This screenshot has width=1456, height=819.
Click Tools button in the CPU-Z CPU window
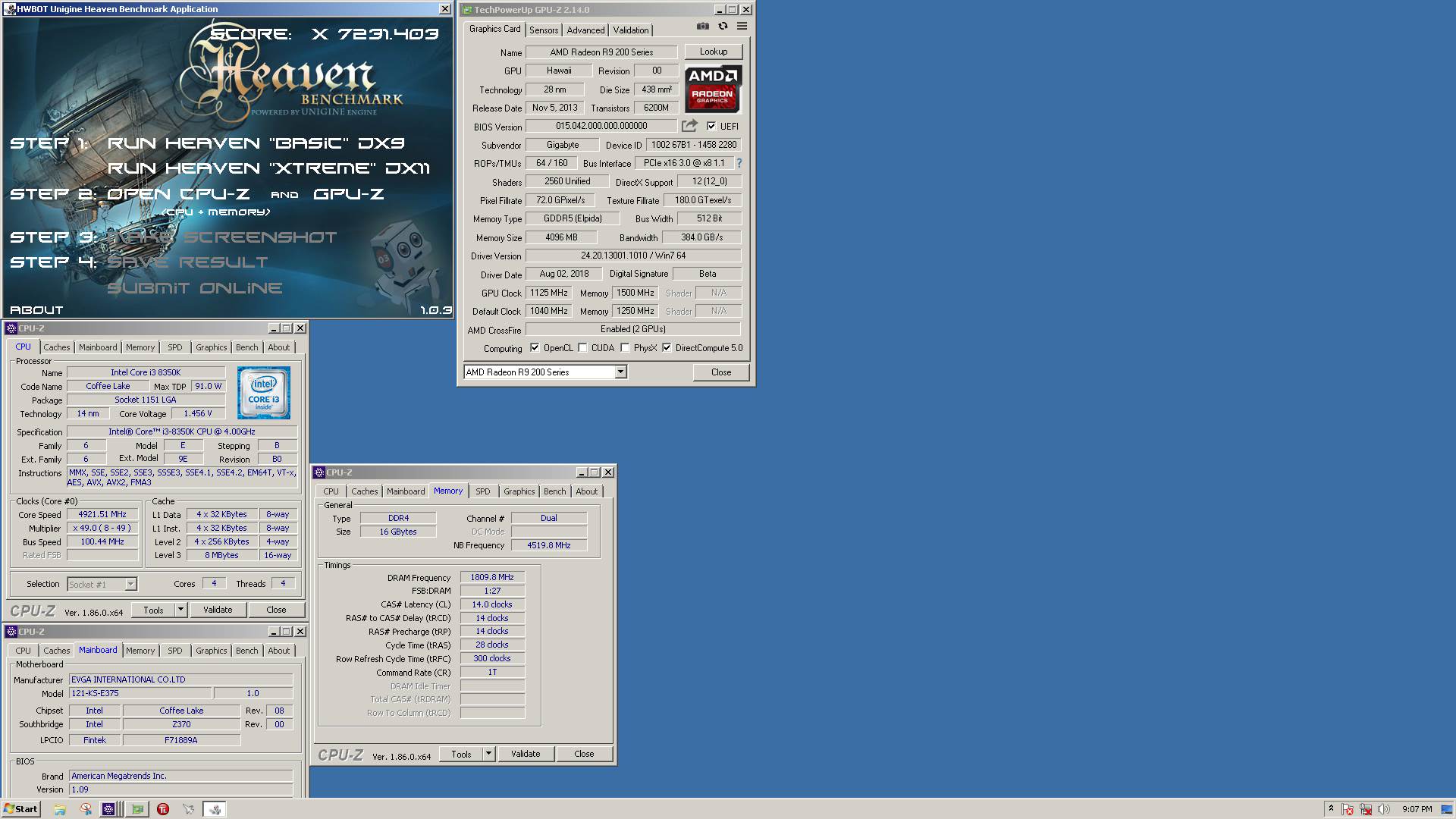(x=153, y=610)
